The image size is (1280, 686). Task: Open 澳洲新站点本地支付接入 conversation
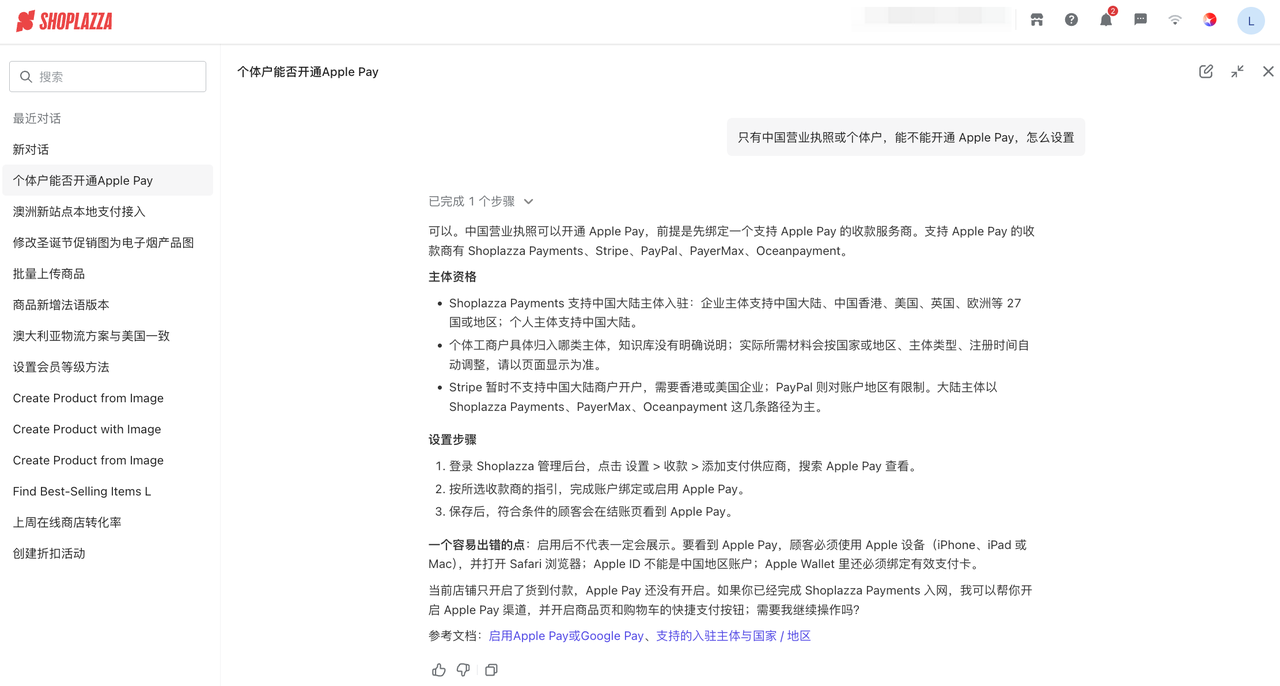(x=107, y=212)
